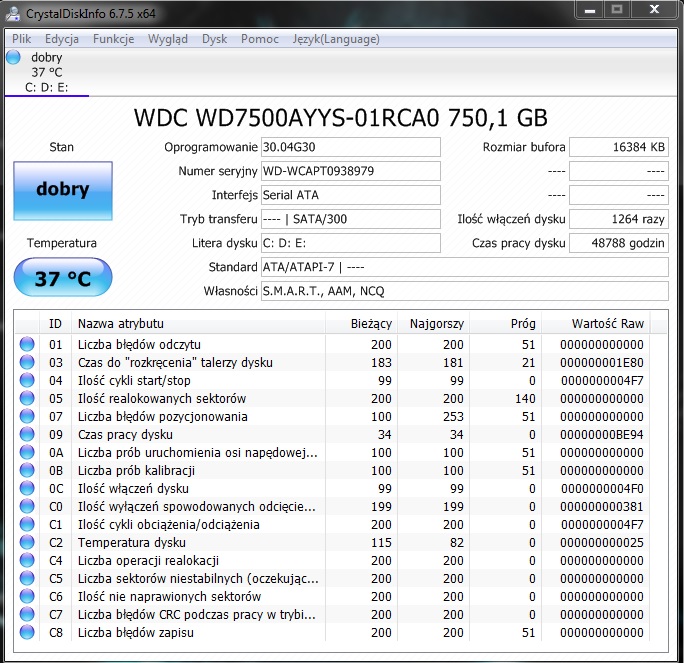Click the status icon for attribute 0C

tap(27, 488)
